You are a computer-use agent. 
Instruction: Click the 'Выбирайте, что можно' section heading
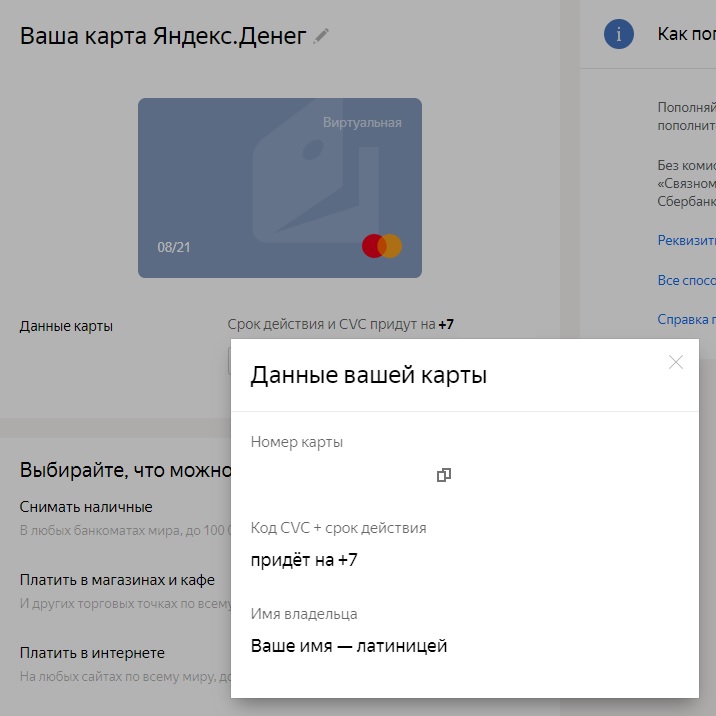[x=125, y=470]
